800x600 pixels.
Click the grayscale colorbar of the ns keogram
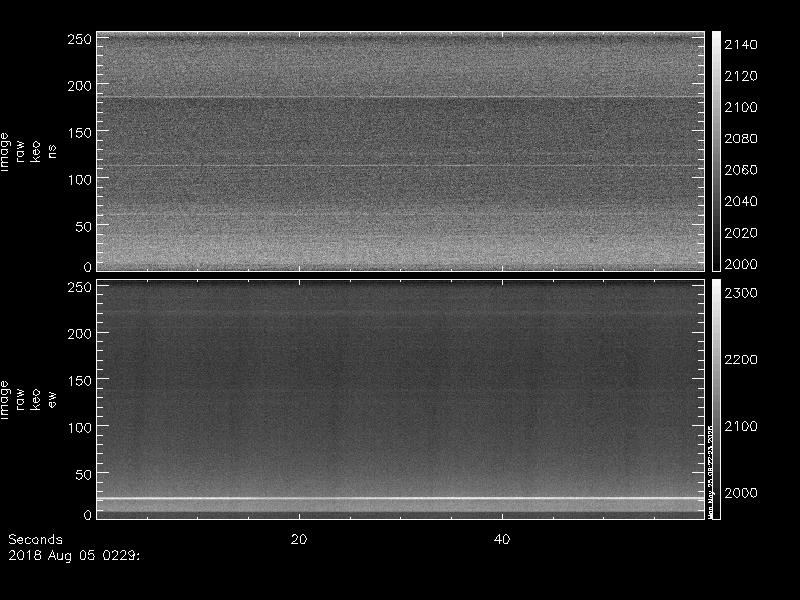tap(716, 151)
